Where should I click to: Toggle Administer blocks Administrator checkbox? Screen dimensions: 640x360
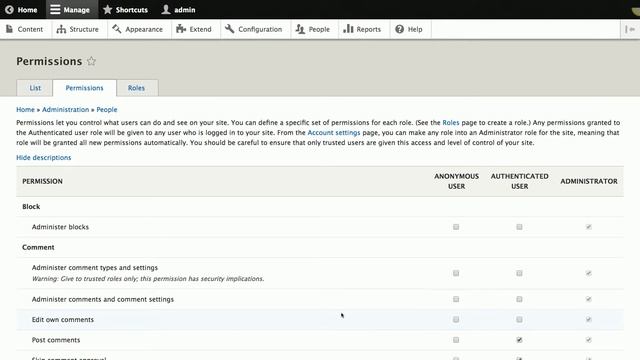point(589,227)
